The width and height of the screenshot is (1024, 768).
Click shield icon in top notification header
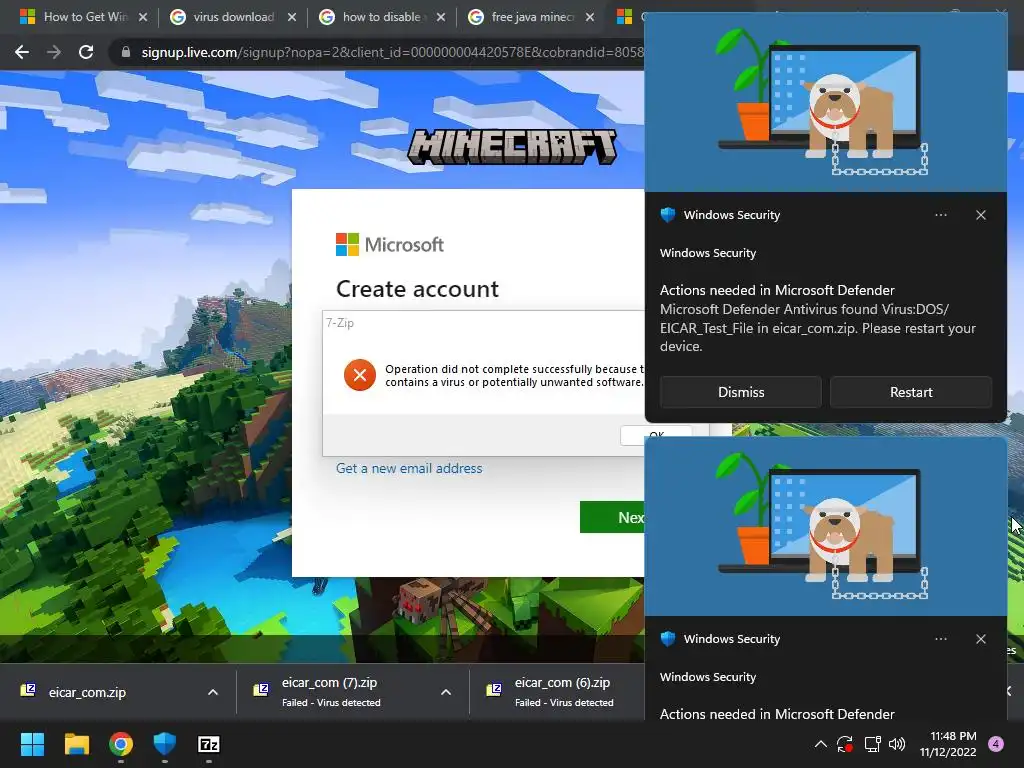click(x=667, y=215)
